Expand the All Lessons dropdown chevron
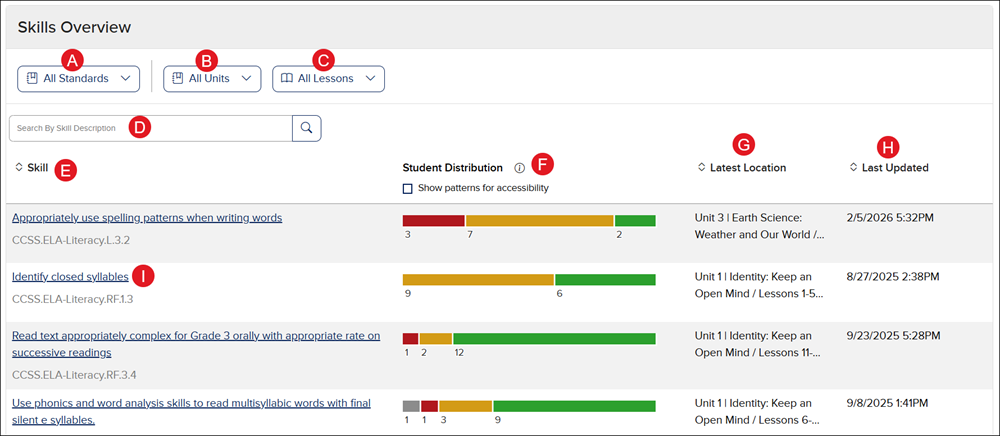 (x=370, y=78)
